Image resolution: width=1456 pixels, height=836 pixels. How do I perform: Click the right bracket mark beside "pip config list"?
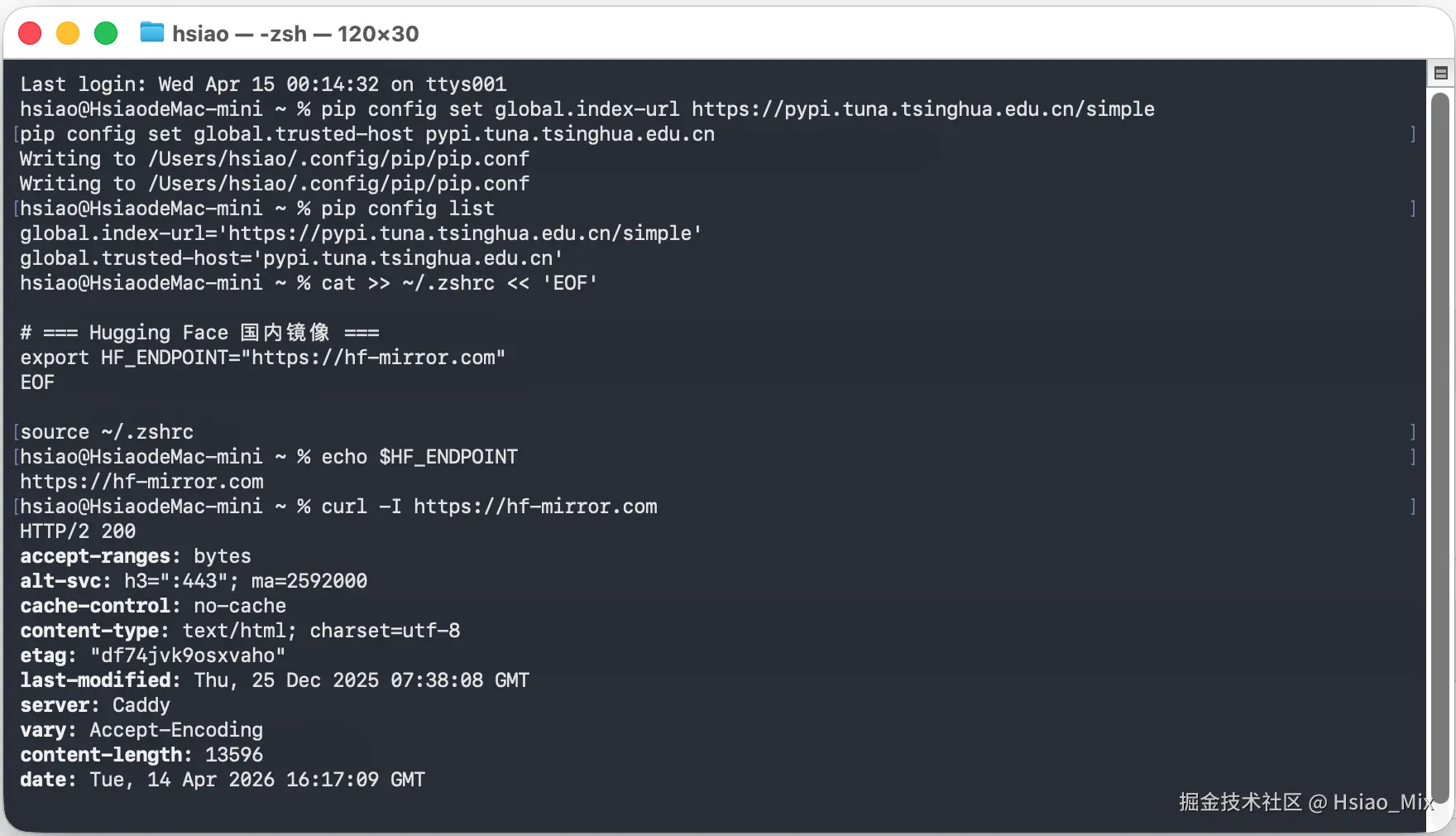[1413, 209]
